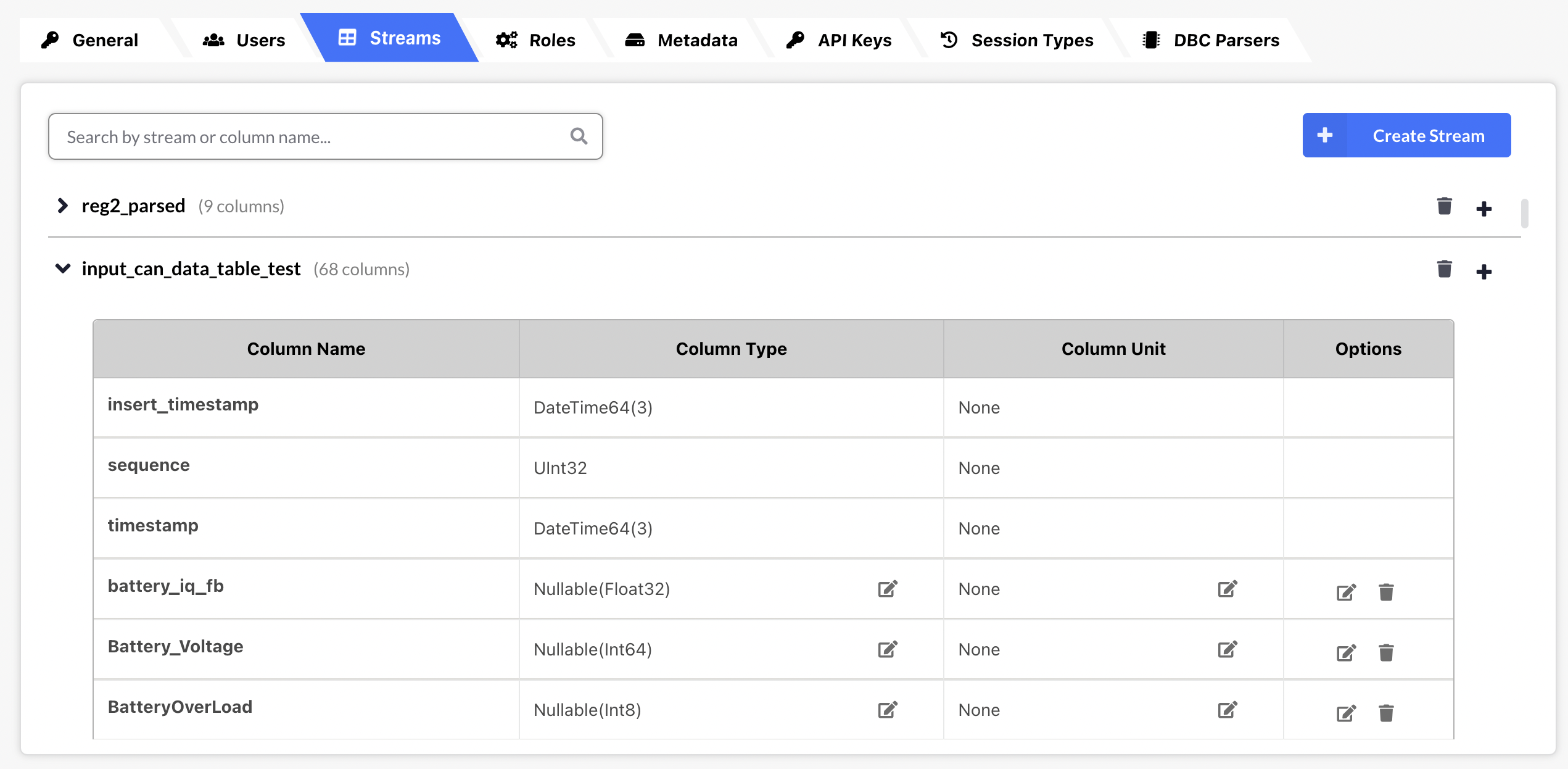Screen dimensions: 1568x769
Task: Expand the reg2_parsed stream
Action: (x=62, y=206)
